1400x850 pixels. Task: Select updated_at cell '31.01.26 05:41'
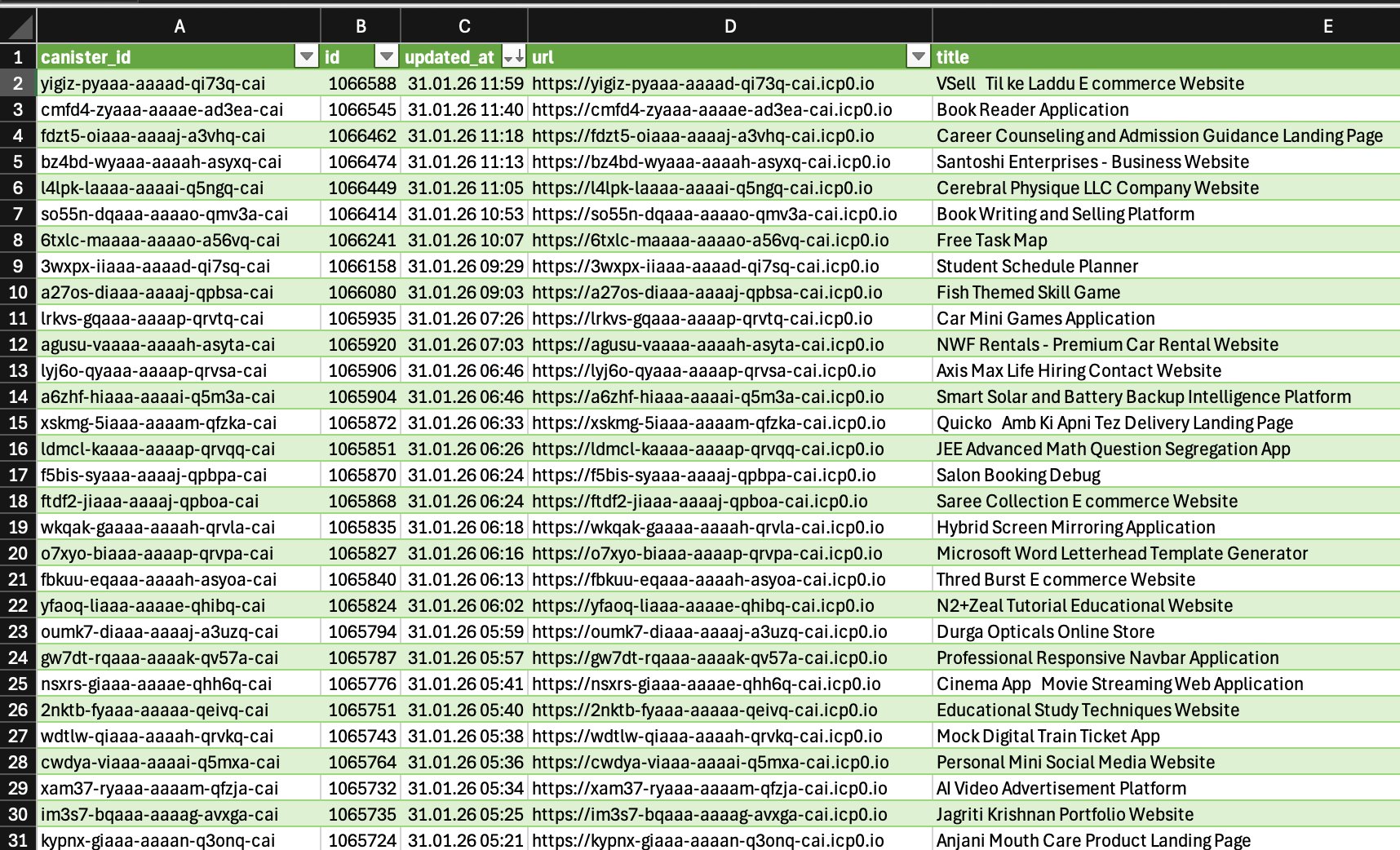pos(464,684)
